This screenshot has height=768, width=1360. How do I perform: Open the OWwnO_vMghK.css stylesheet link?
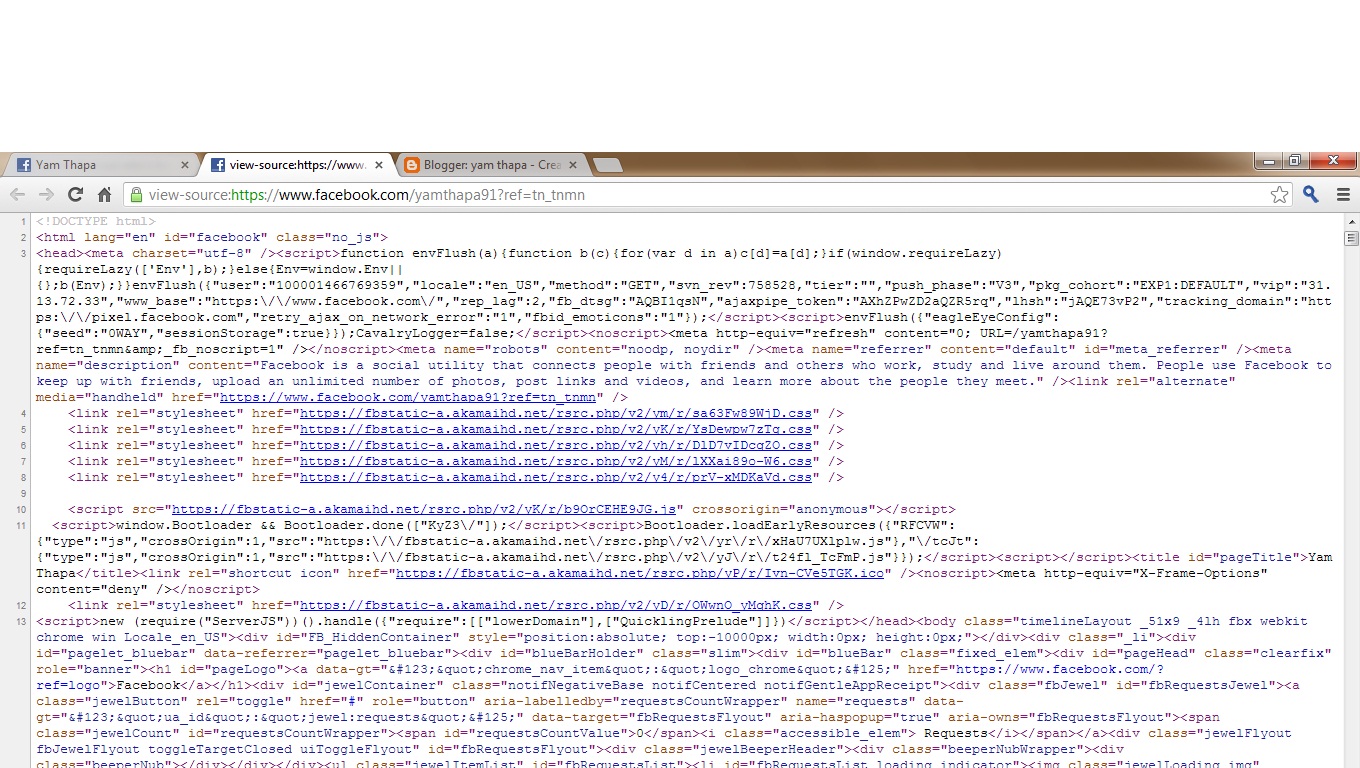click(556, 605)
